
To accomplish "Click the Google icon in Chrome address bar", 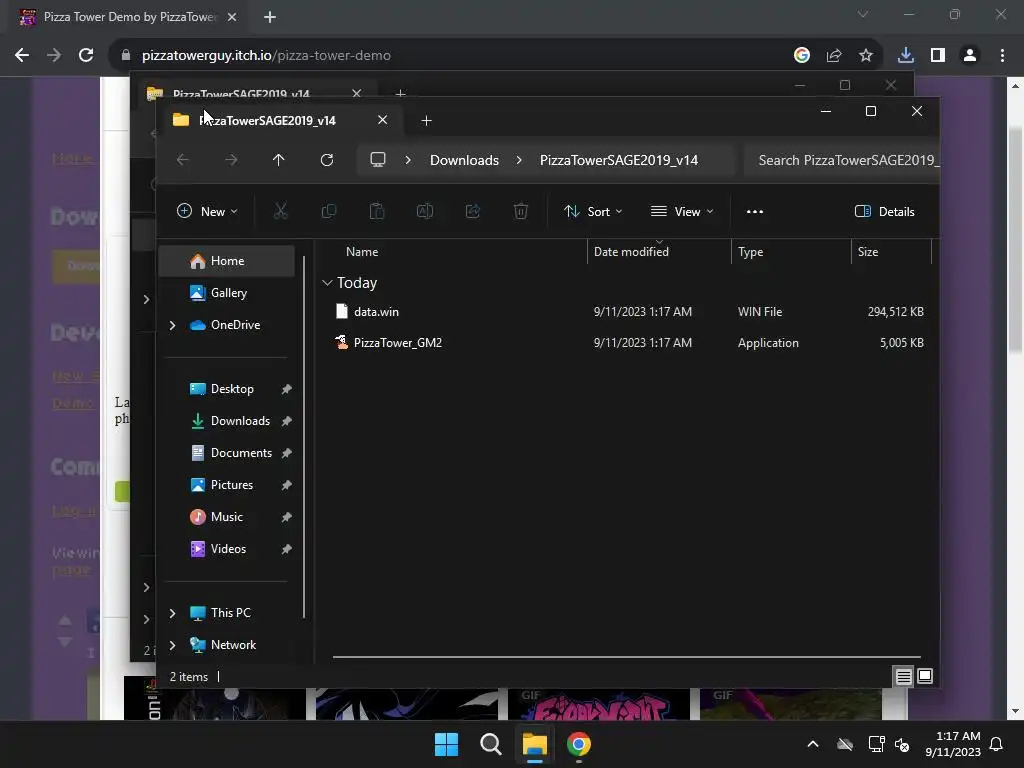I will pos(802,56).
